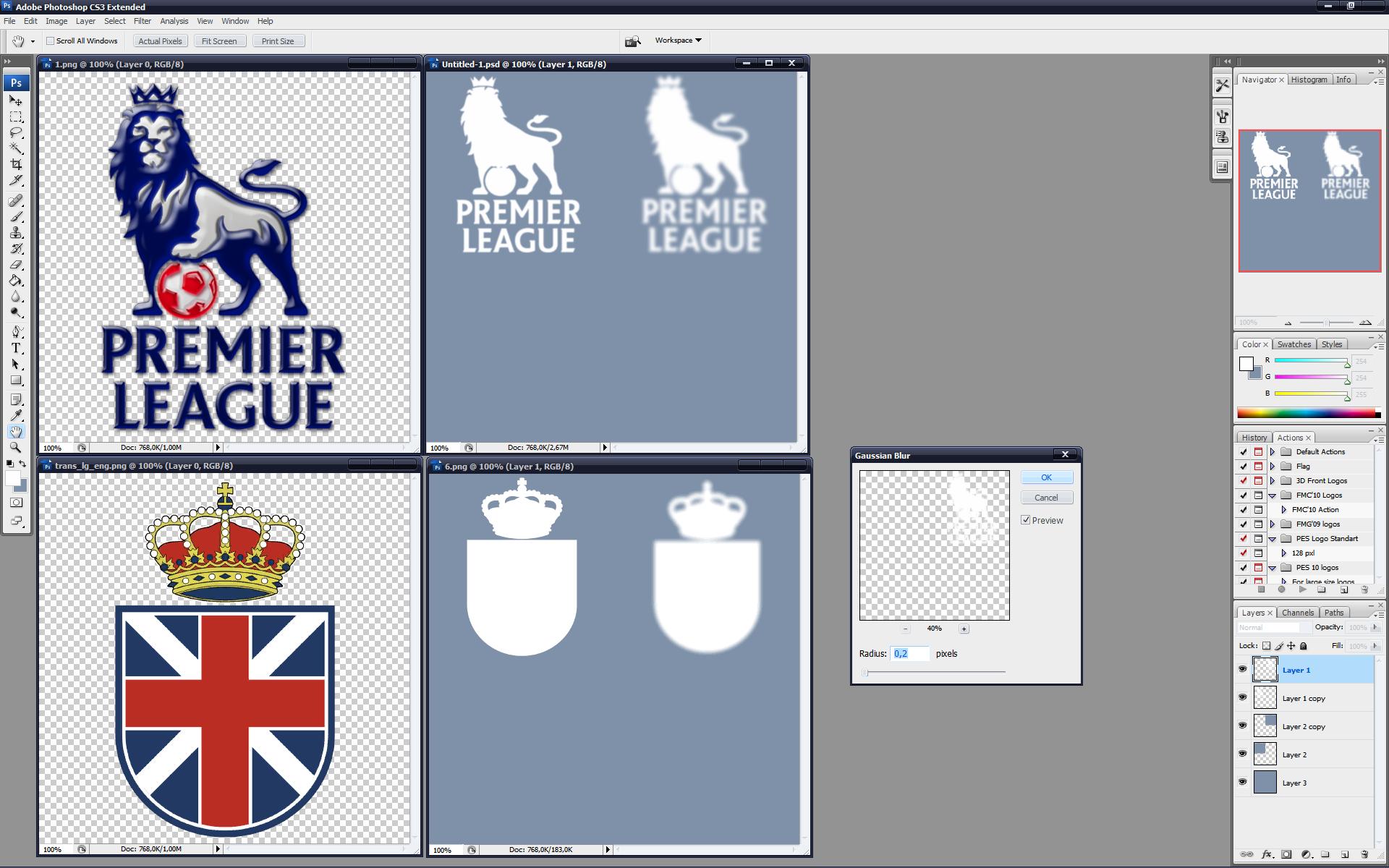The height and width of the screenshot is (868, 1389).
Task: Select the Healing Brush tool
Action: click(x=16, y=200)
